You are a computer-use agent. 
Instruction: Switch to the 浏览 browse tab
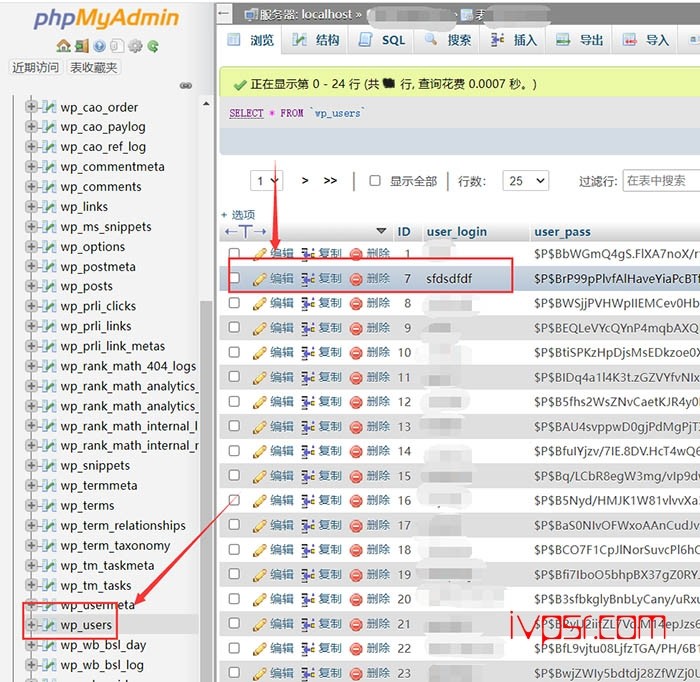tap(250, 40)
